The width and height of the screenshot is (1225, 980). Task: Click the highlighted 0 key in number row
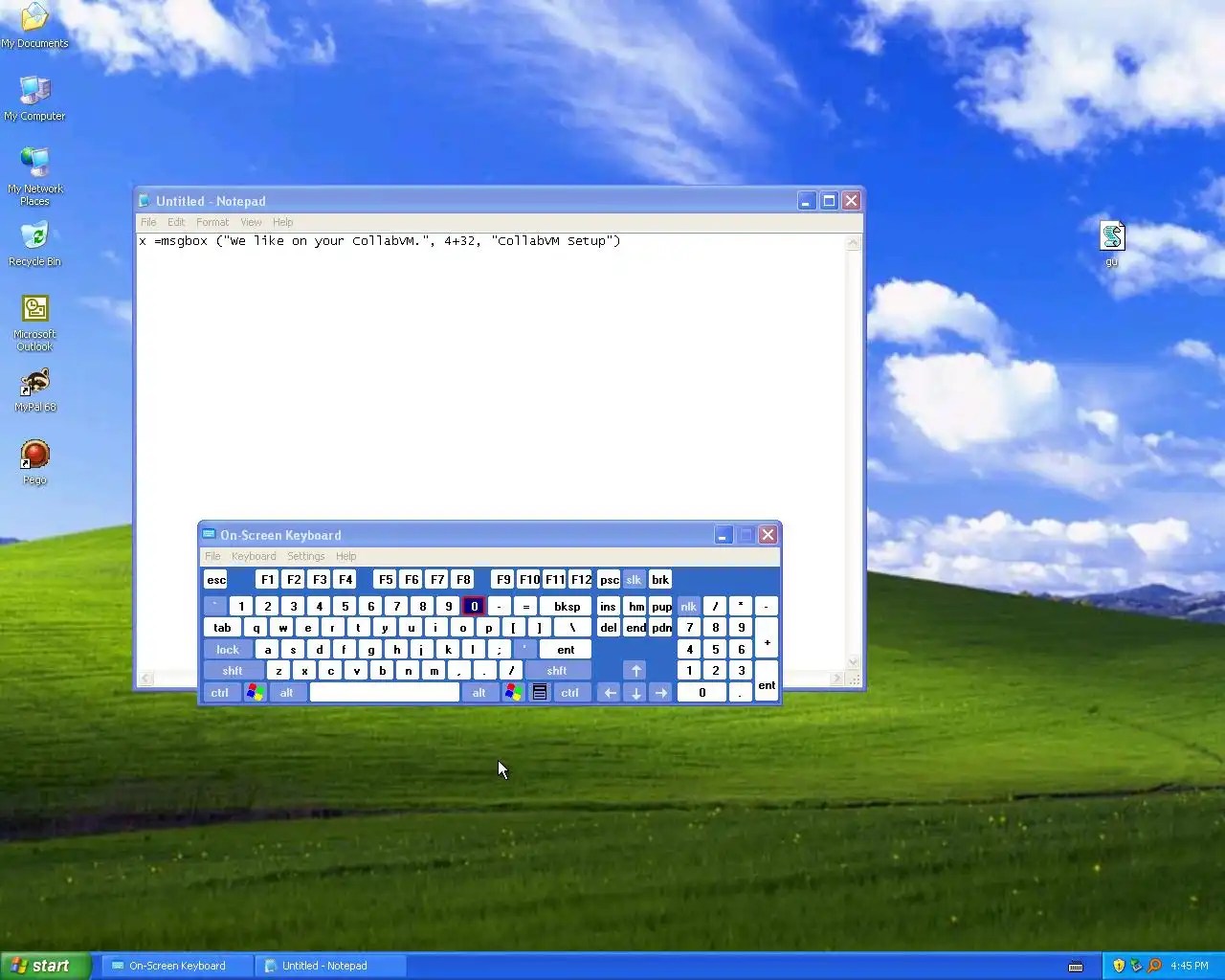474,606
